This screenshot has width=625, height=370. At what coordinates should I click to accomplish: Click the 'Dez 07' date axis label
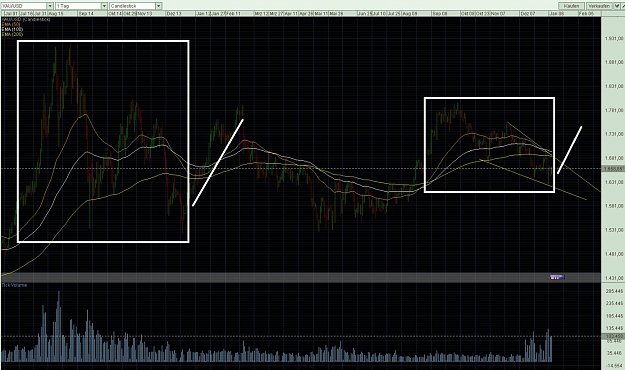click(x=528, y=14)
